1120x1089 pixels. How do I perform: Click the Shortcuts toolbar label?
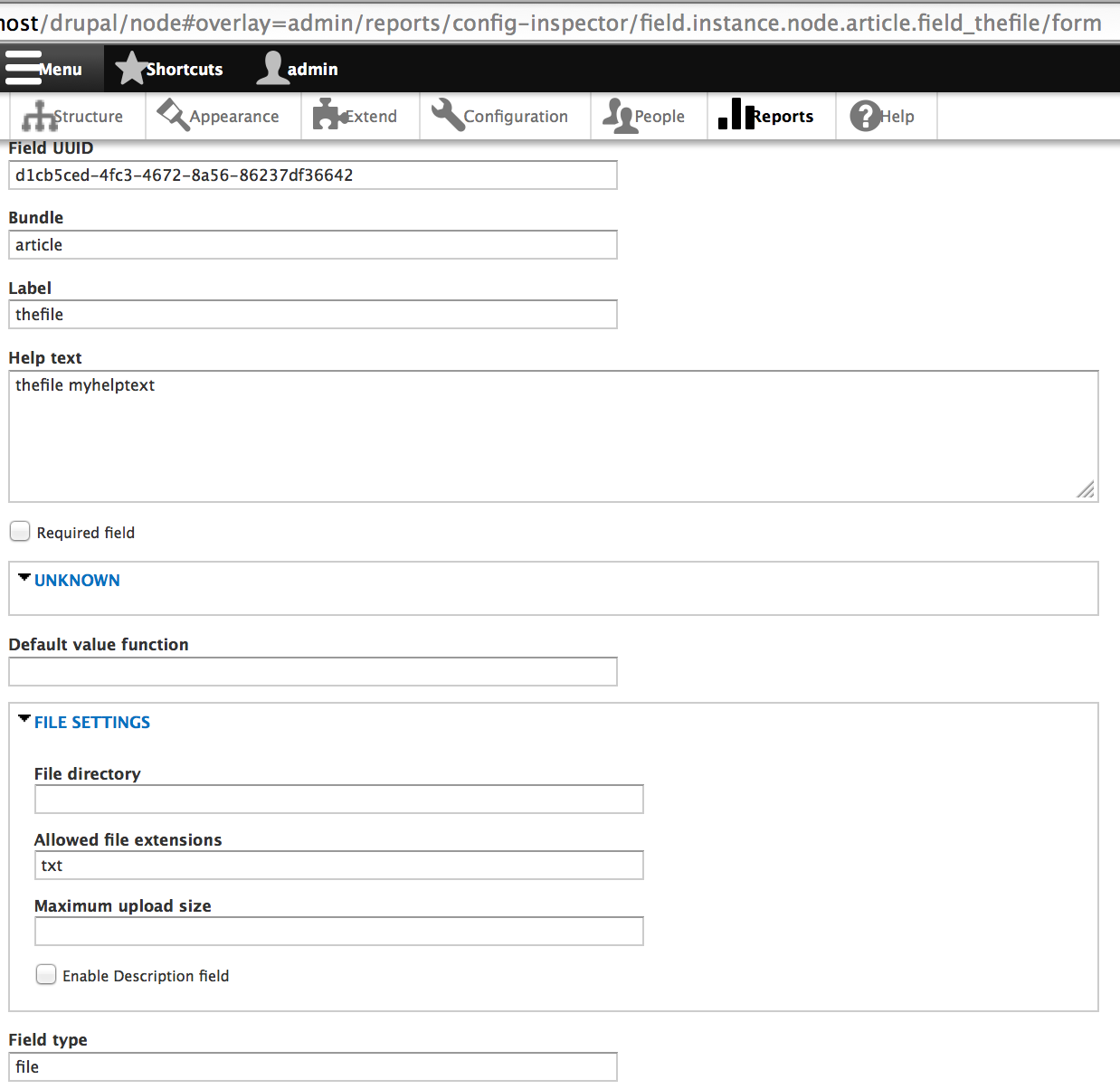(x=185, y=70)
